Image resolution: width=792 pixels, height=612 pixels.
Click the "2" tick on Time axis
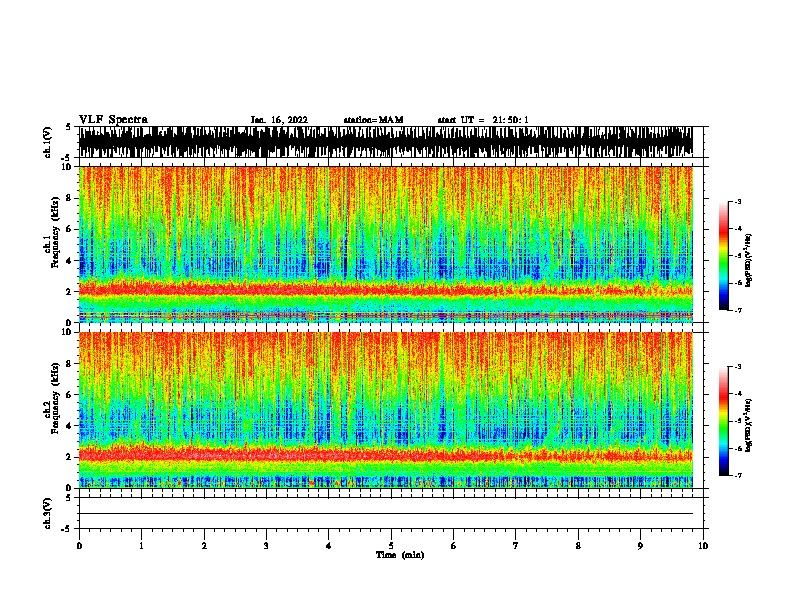pyautogui.click(x=204, y=546)
